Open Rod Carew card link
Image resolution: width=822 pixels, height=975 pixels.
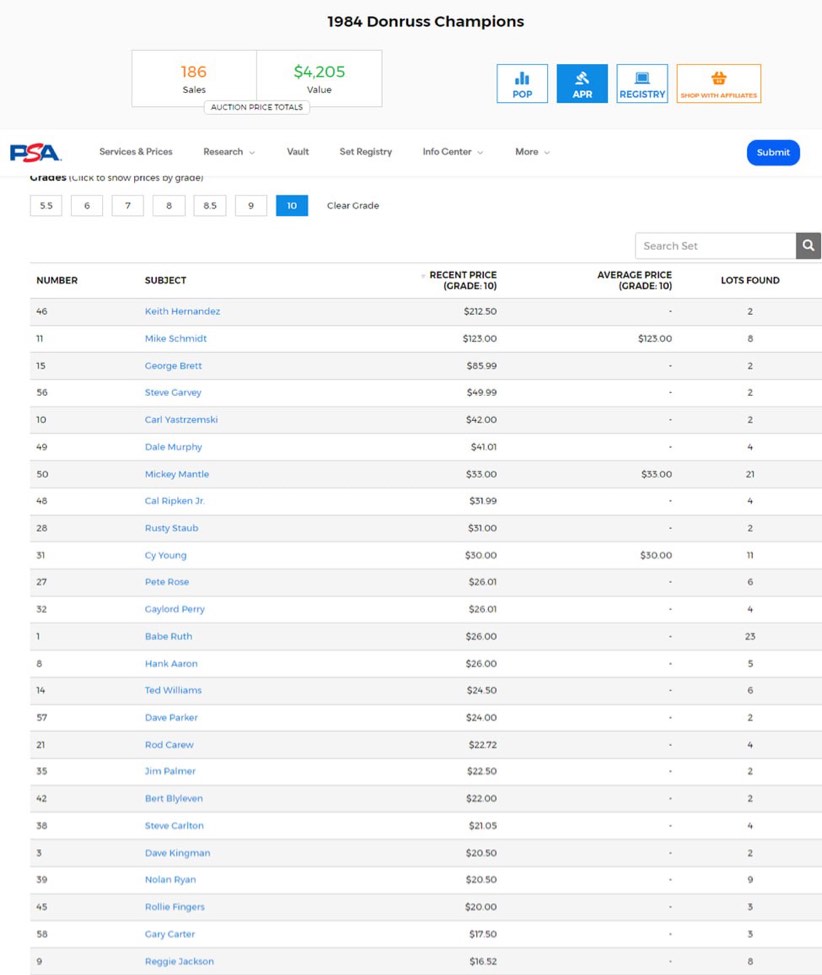pyautogui.click(x=169, y=745)
